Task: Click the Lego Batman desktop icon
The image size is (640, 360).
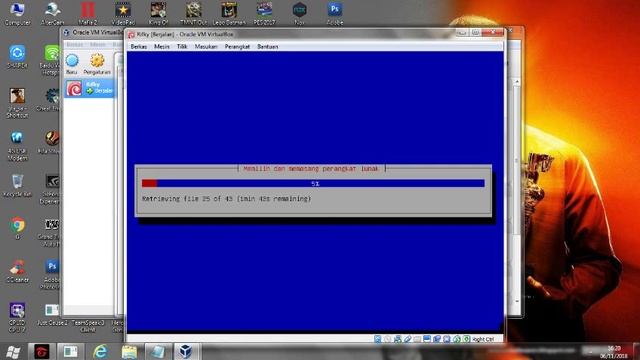Action: click(229, 13)
